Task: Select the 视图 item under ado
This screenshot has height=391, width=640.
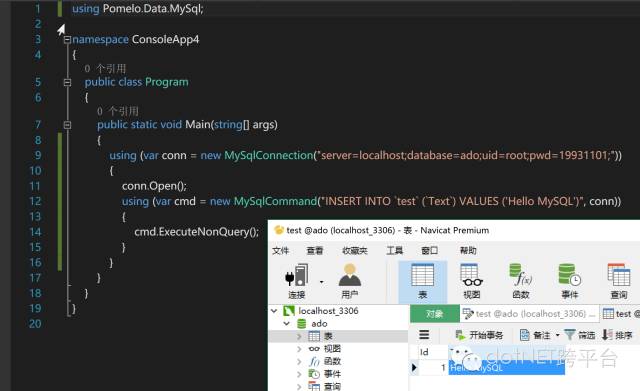Action: click(x=332, y=349)
